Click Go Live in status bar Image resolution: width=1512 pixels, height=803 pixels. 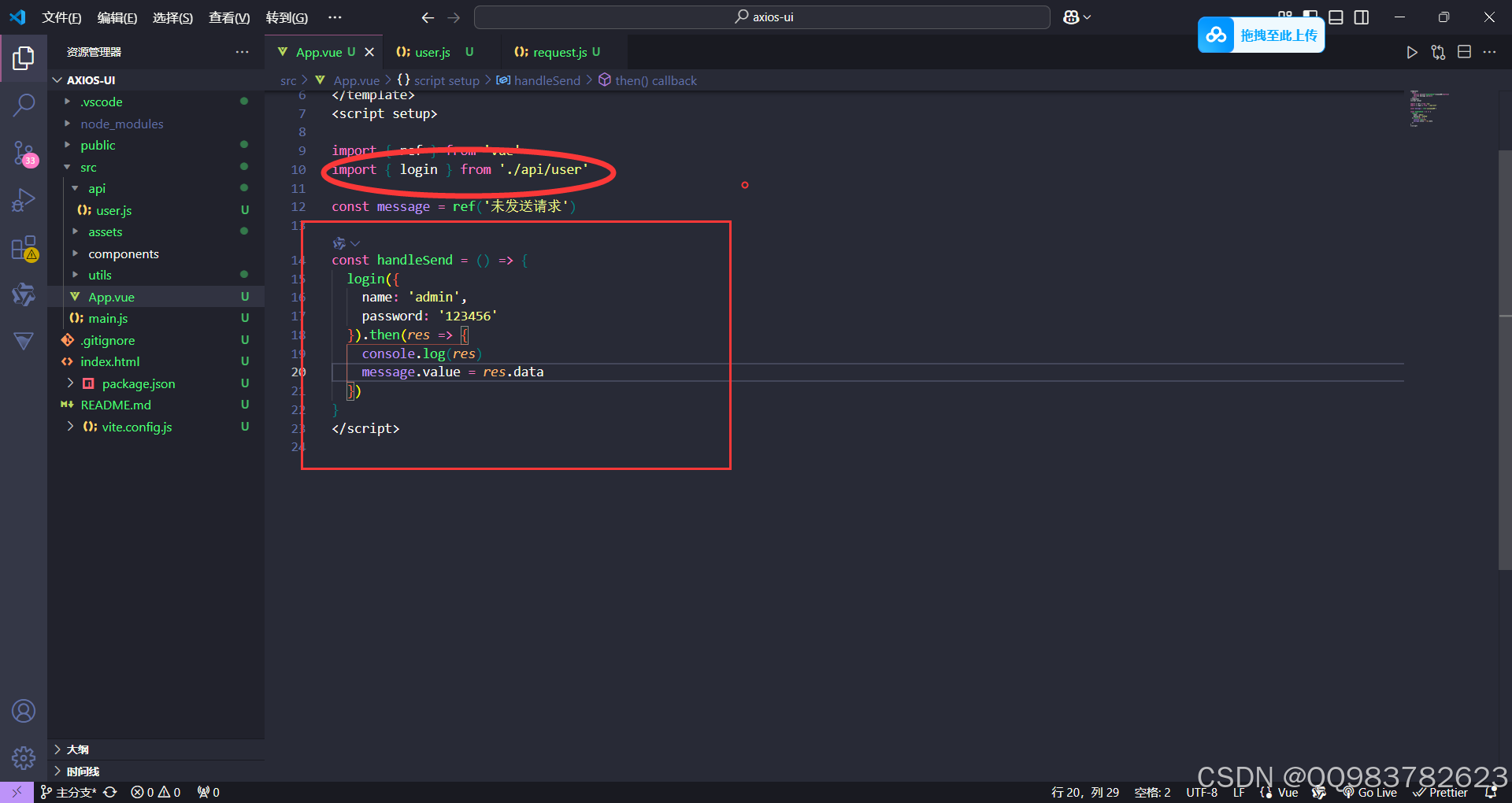pos(1369,792)
